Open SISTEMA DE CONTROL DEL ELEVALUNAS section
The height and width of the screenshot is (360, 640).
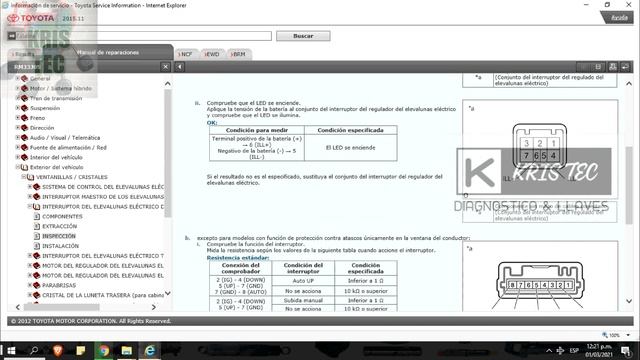click(x=103, y=187)
